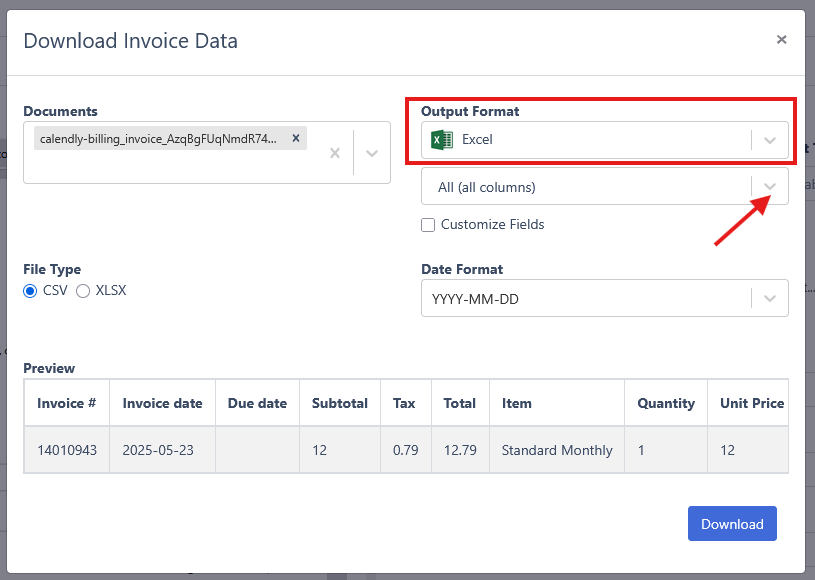Open the Output Format dropdown arrow

770,140
